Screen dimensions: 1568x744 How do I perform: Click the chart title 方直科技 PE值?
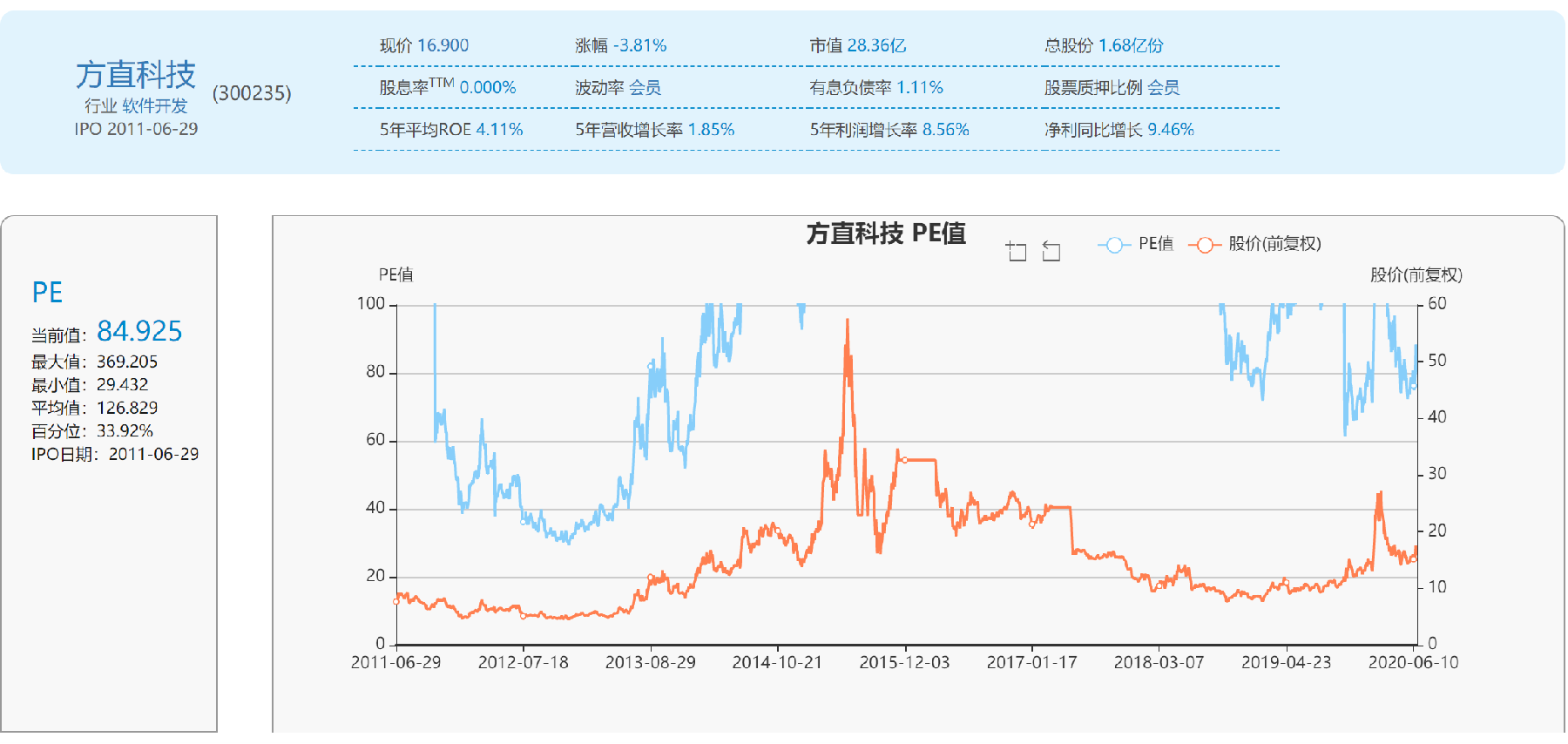coord(886,233)
